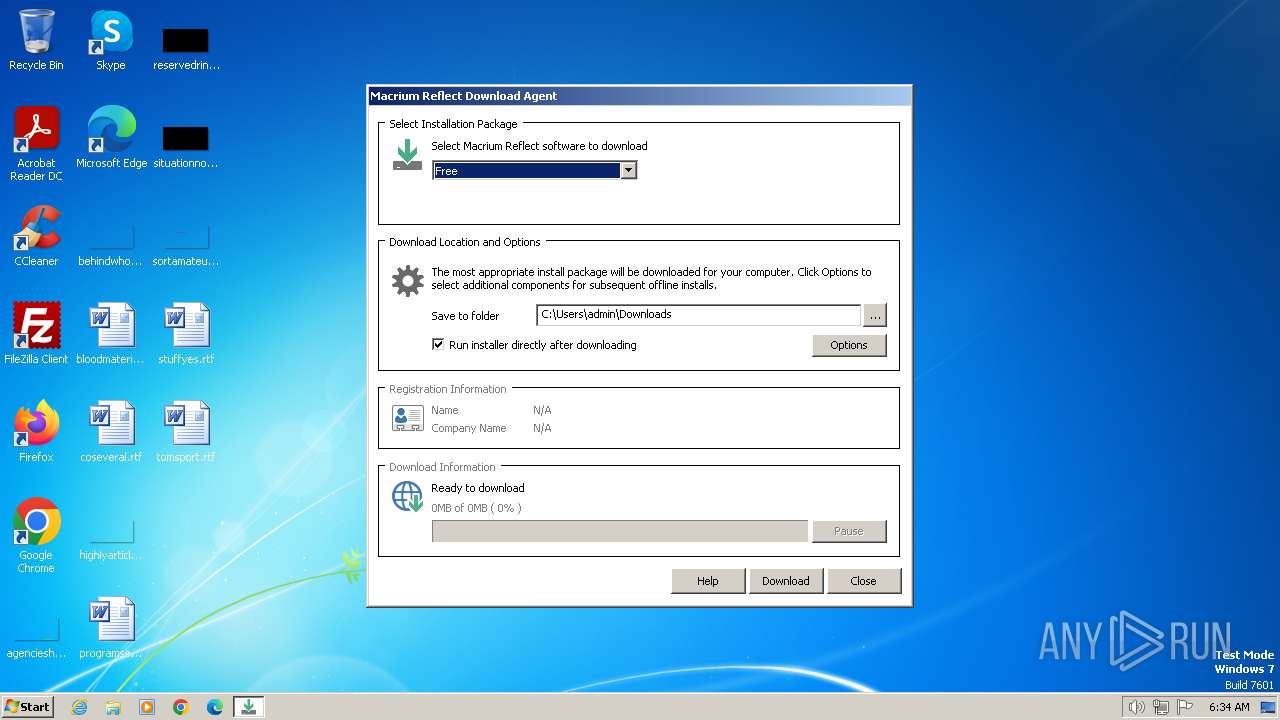The height and width of the screenshot is (720, 1280).
Task: Select situationno... desktop file
Action: coord(186,146)
